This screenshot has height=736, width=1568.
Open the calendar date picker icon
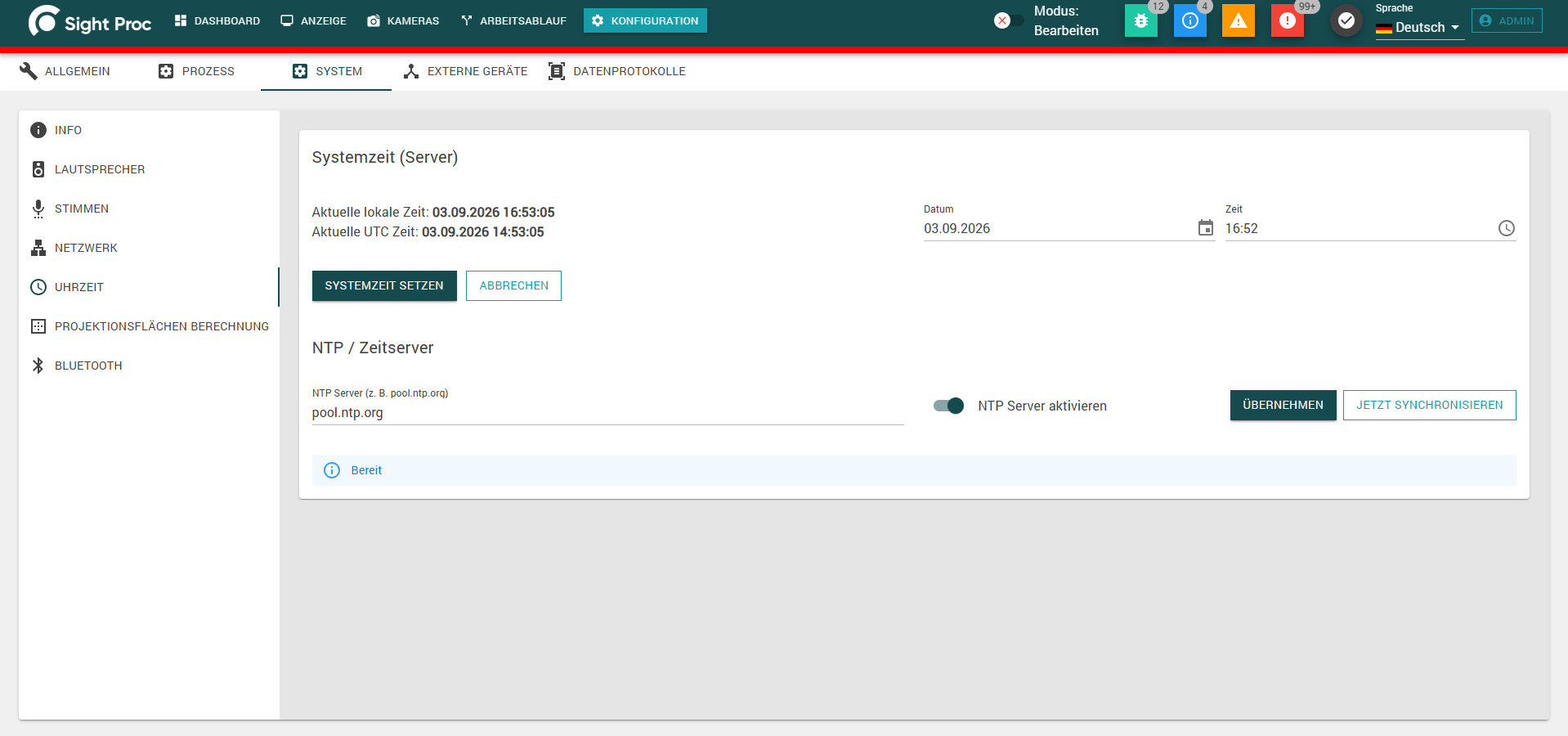(1206, 228)
